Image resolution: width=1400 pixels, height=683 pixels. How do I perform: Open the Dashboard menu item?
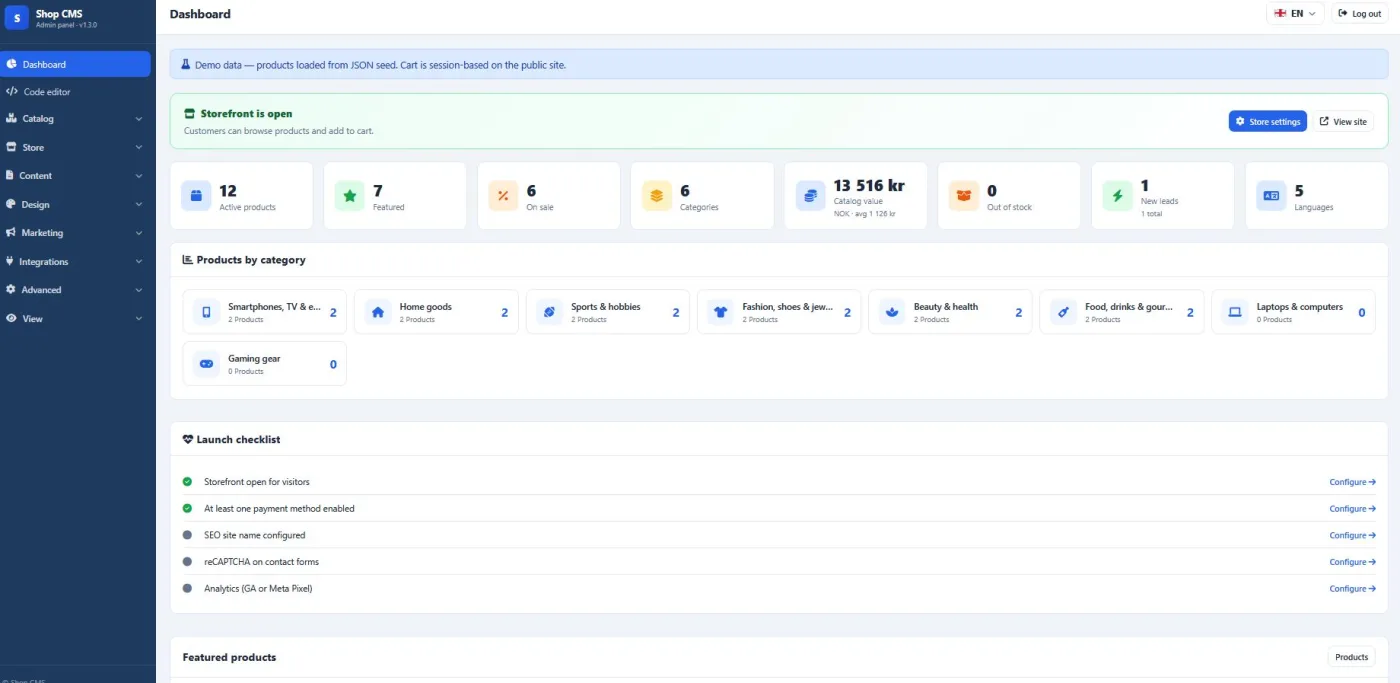tap(76, 64)
